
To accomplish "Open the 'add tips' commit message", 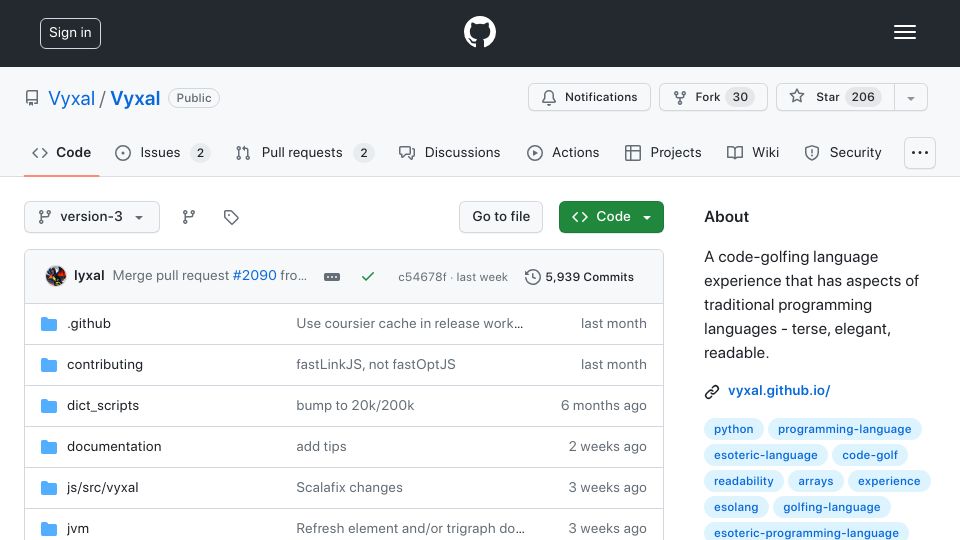I will click(x=321, y=446).
